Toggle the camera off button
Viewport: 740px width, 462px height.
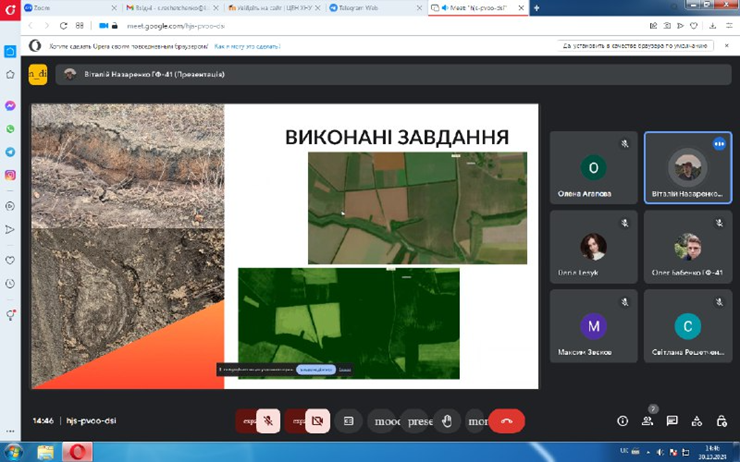317,421
